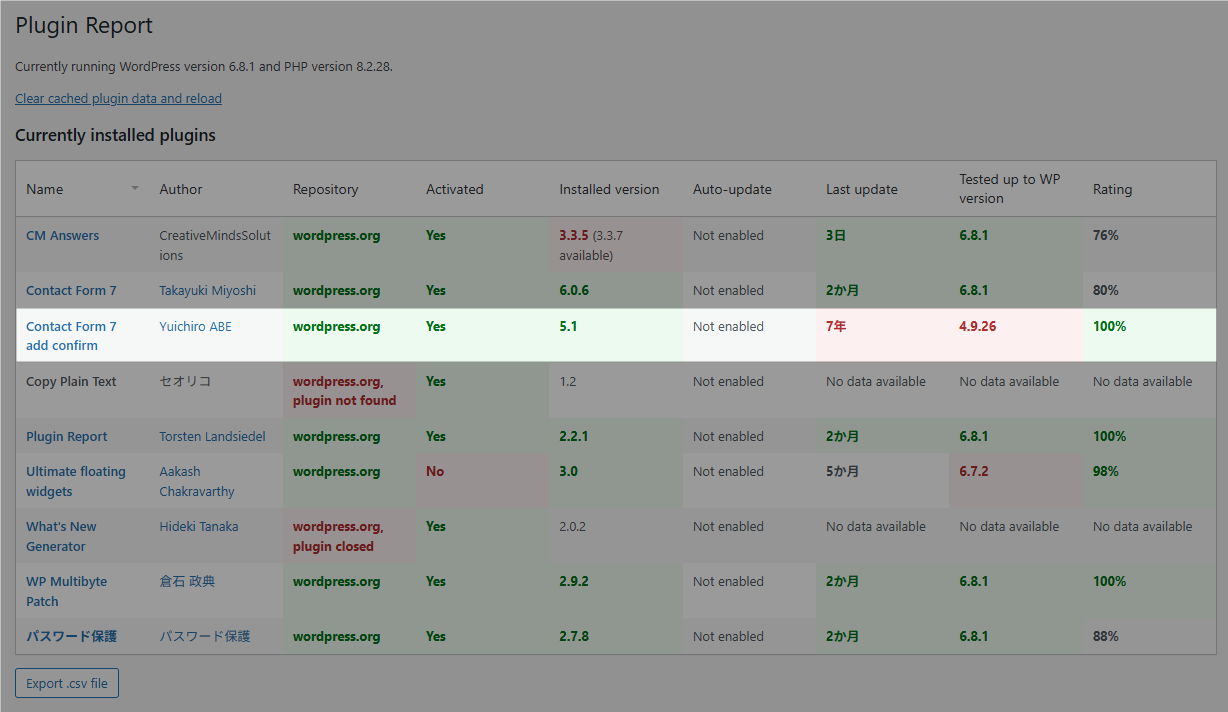Select the Copy Plain Text plugin name

[x=71, y=382]
